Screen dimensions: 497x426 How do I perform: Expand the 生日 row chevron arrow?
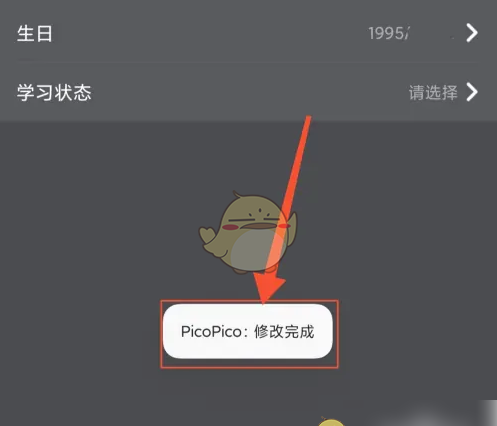[472, 33]
